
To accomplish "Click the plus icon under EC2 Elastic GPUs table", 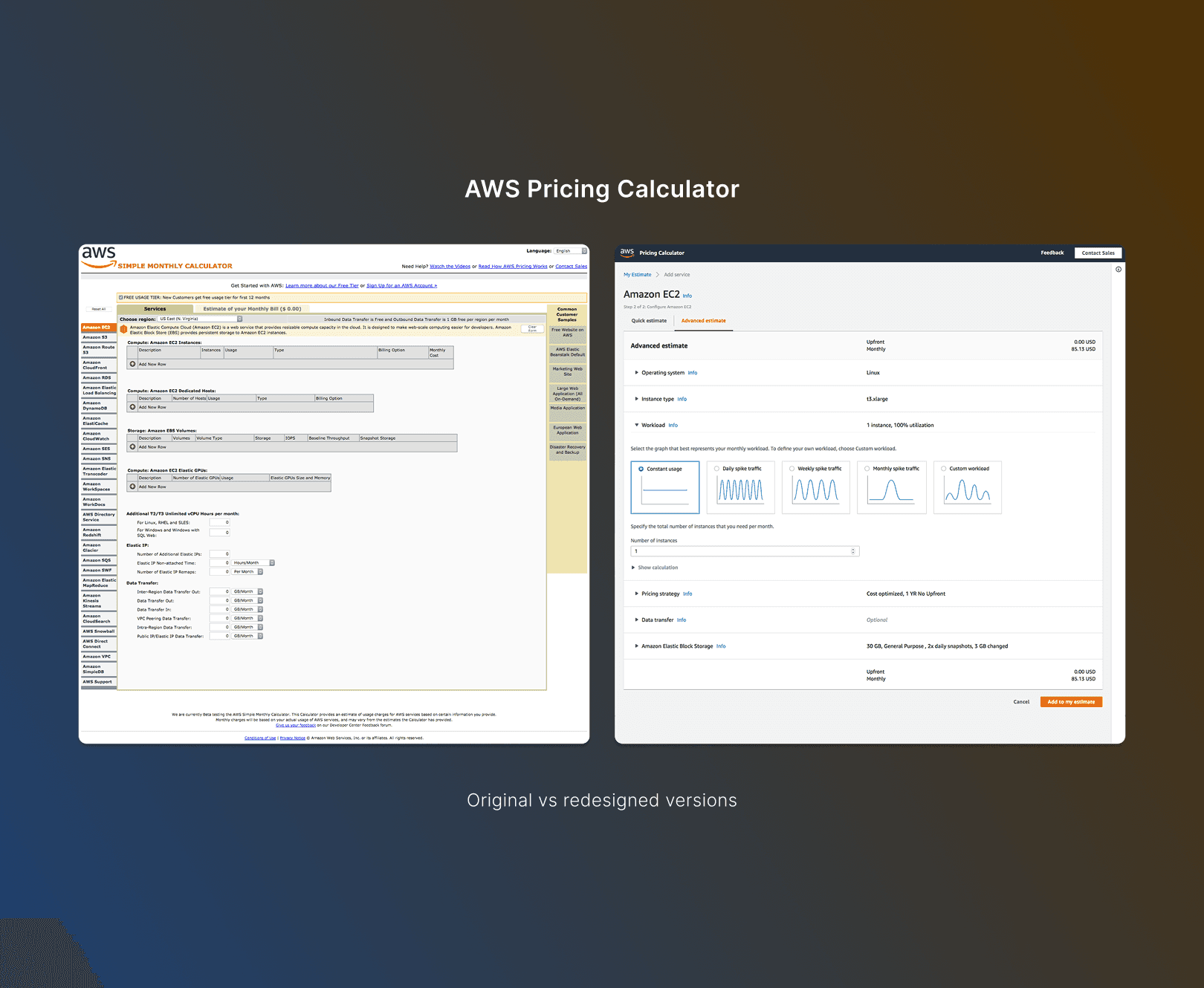I will coord(132,487).
